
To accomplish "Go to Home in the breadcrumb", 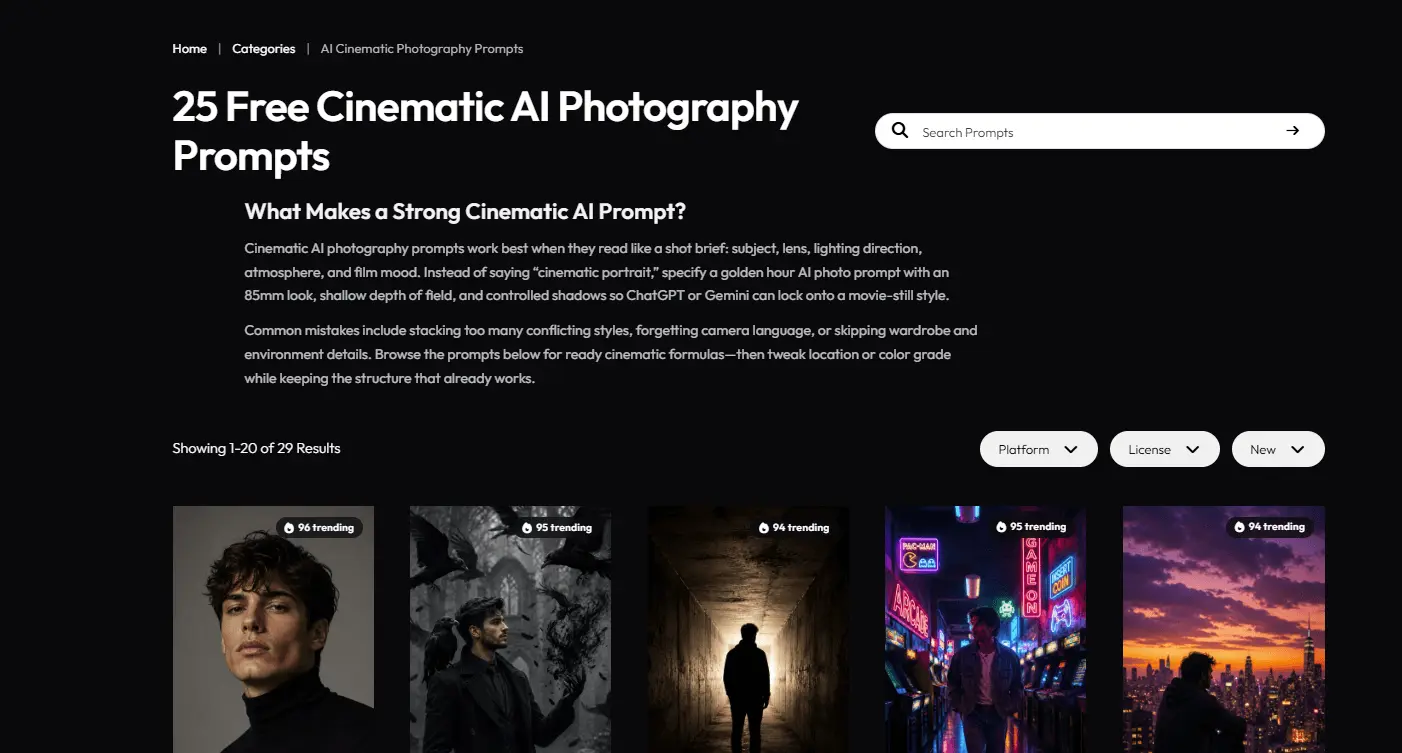I will (189, 49).
